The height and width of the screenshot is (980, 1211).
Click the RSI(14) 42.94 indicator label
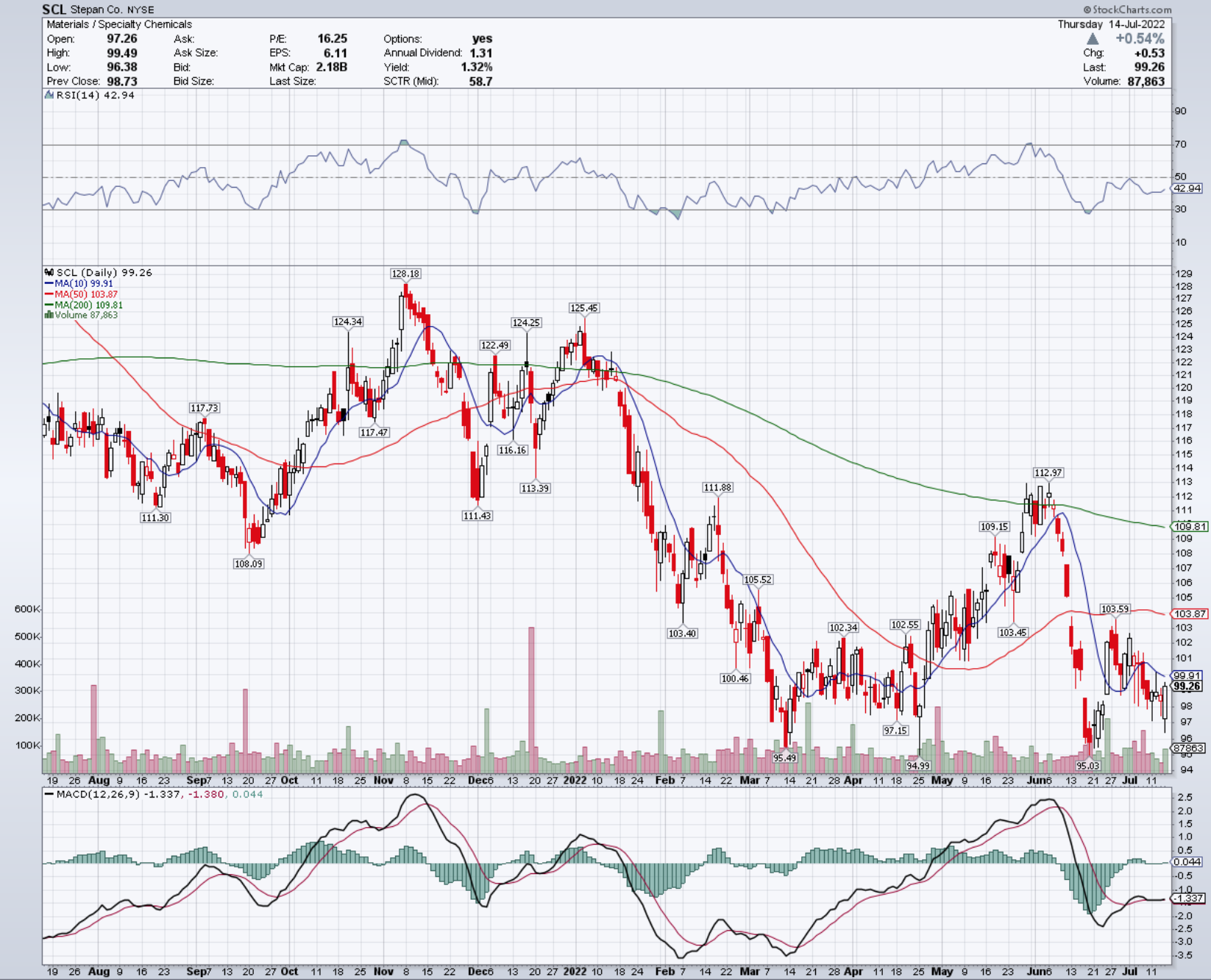[x=90, y=95]
